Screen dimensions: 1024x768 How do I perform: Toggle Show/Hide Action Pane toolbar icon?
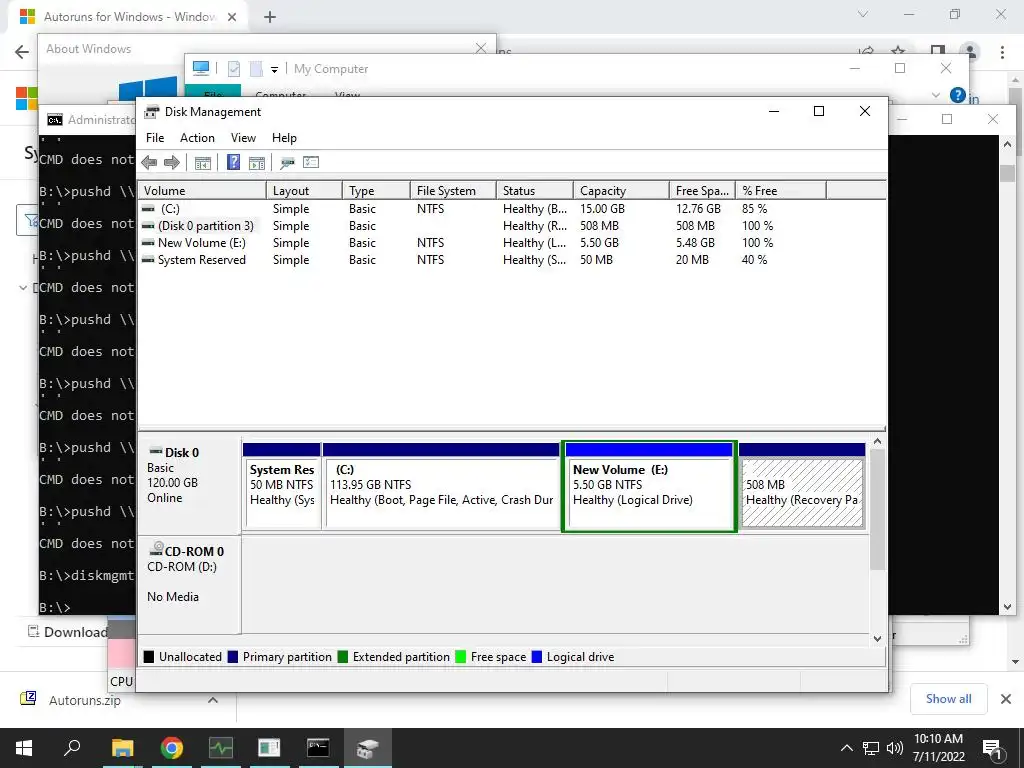(257, 163)
